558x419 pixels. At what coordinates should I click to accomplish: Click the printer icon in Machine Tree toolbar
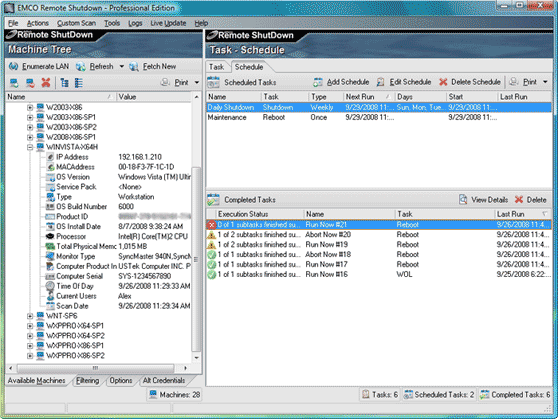(165, 83)
